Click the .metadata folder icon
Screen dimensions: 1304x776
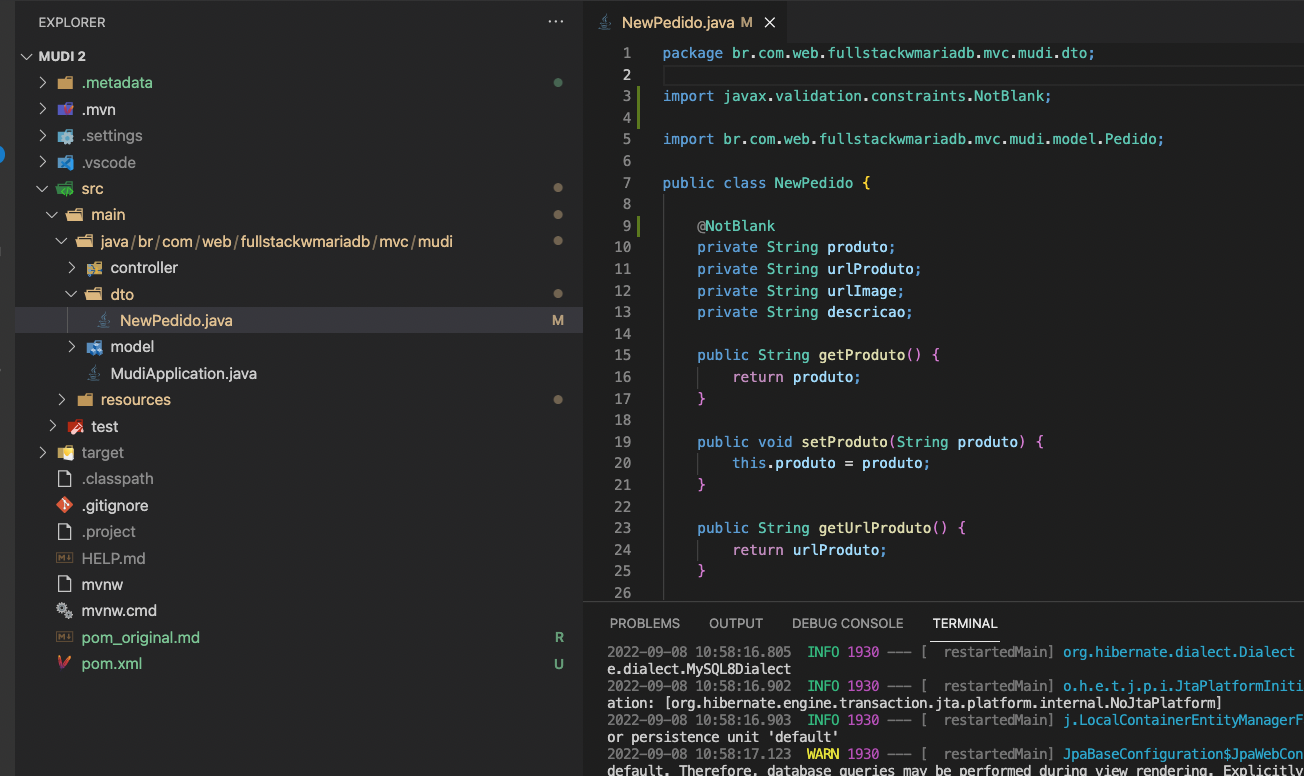pos(66,83)
